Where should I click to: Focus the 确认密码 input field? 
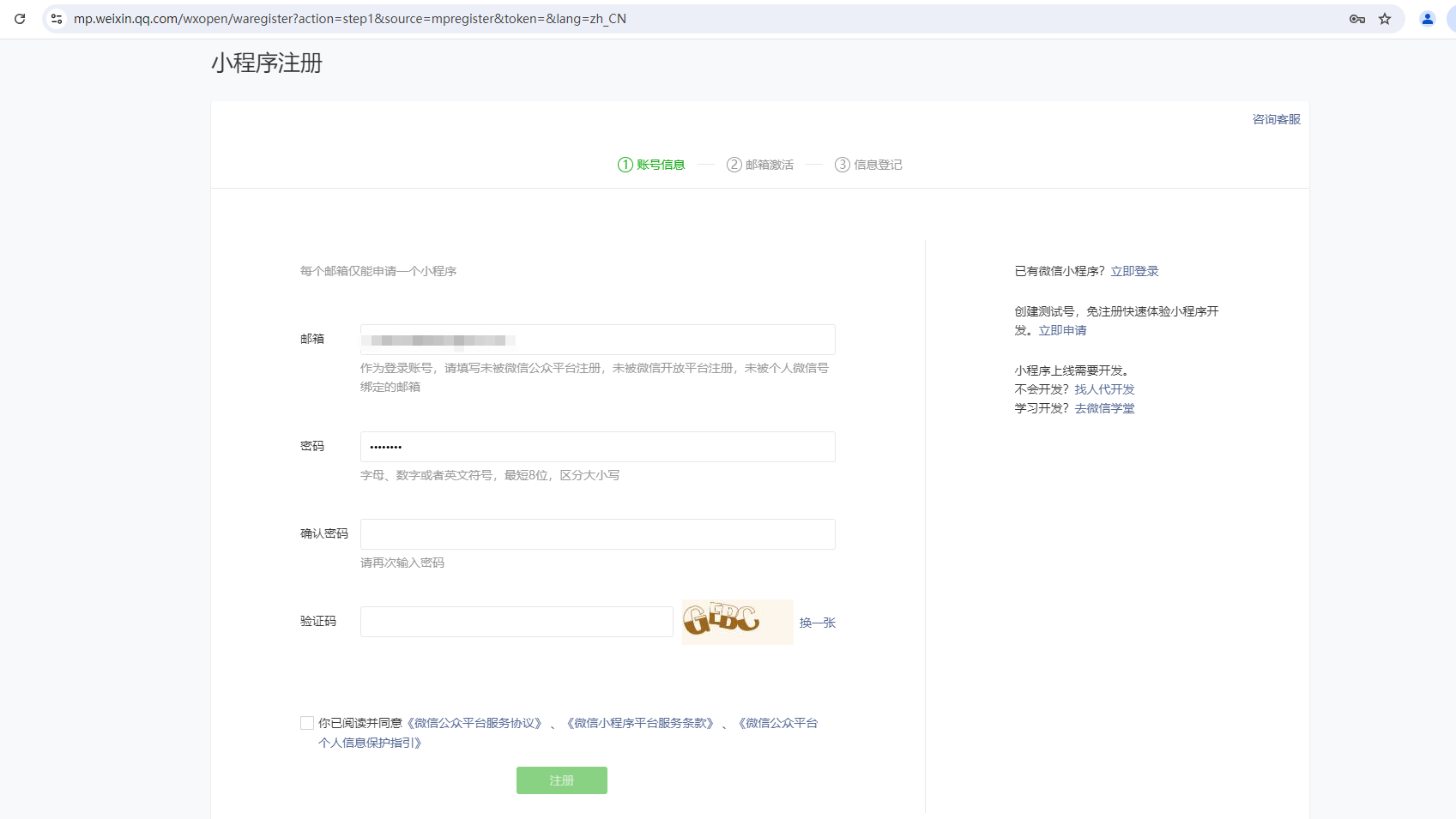(x=597, y=534)
